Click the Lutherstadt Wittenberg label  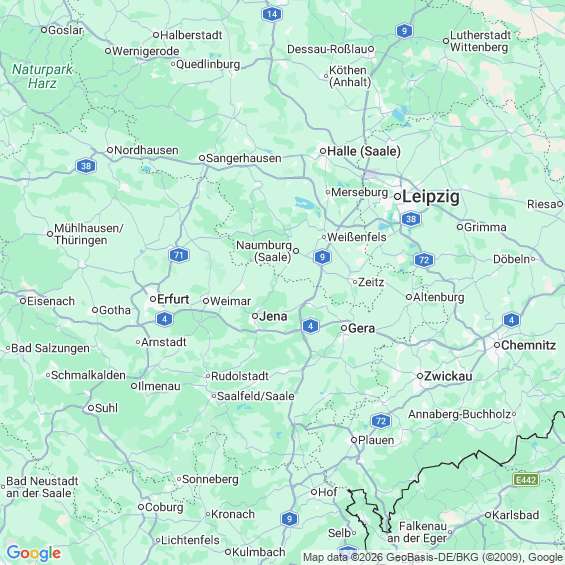tap(480, 41)
